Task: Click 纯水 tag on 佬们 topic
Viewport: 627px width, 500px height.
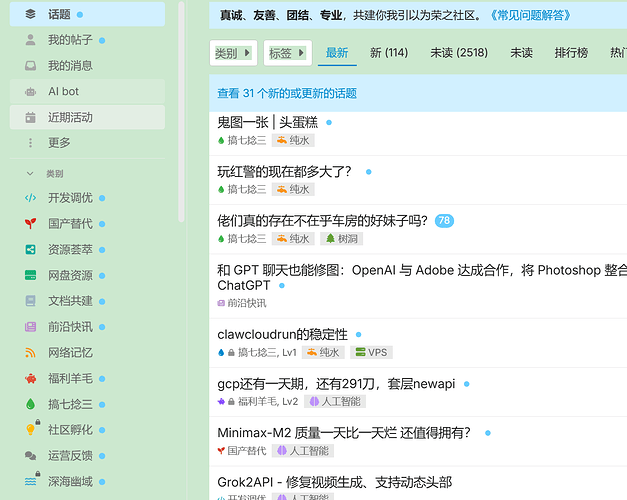Action: (293, 239)
